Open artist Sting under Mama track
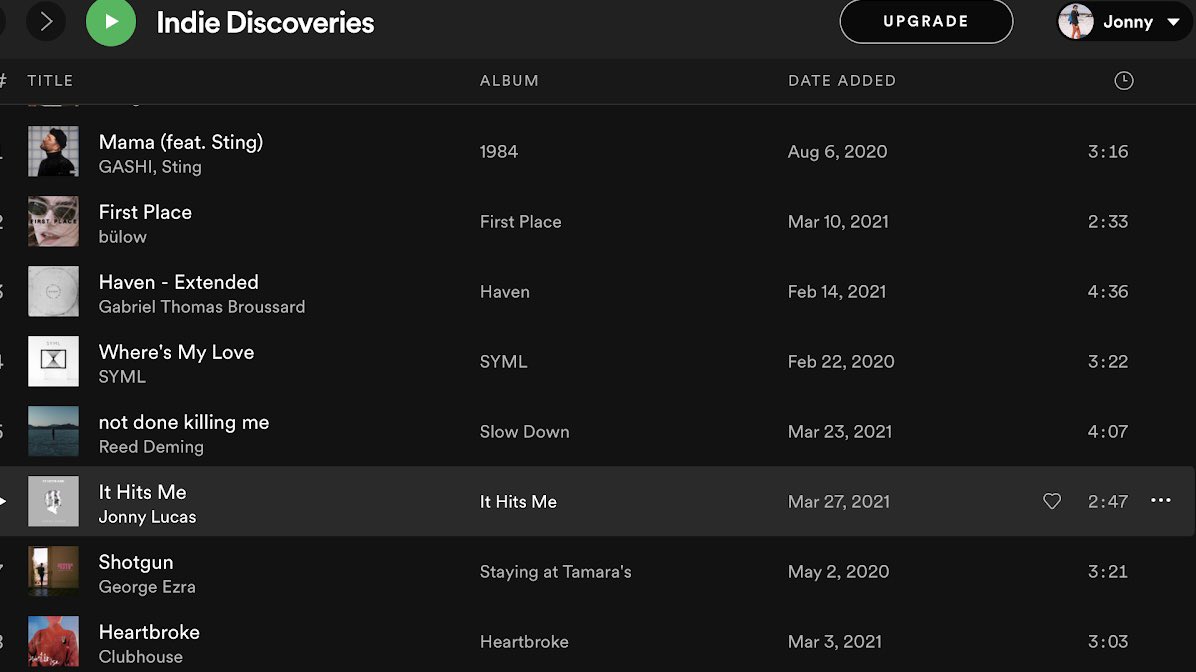This screenshot has width=1196, height=672. [x=182, y=167]
